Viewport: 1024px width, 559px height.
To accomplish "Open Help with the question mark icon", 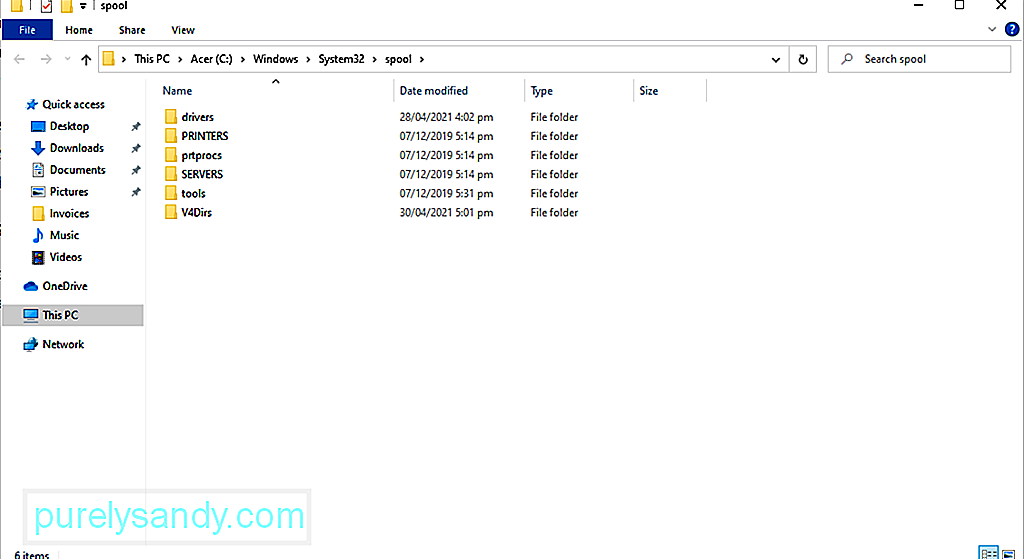I will [x=1012, y=29].
